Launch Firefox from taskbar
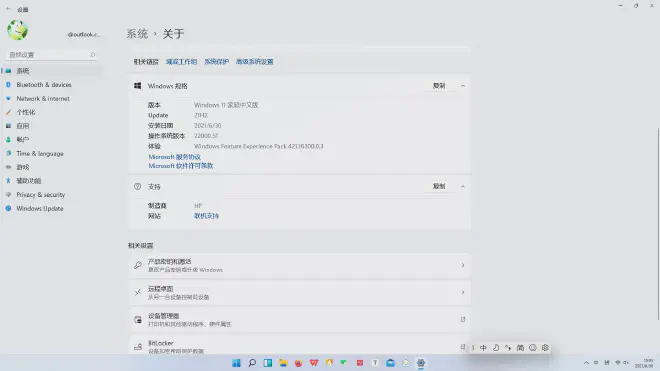 tap(298, 363)
